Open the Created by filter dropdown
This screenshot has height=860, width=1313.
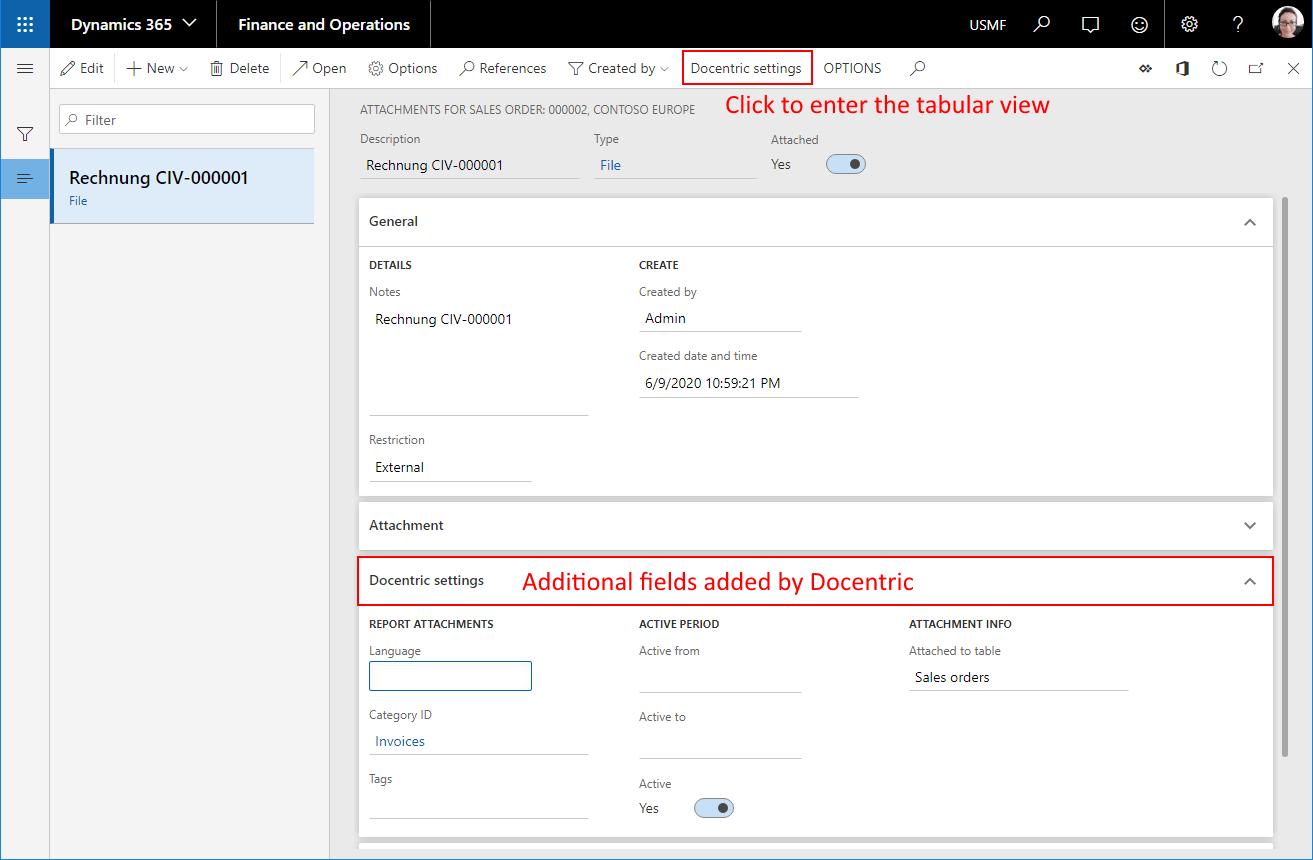618,68
